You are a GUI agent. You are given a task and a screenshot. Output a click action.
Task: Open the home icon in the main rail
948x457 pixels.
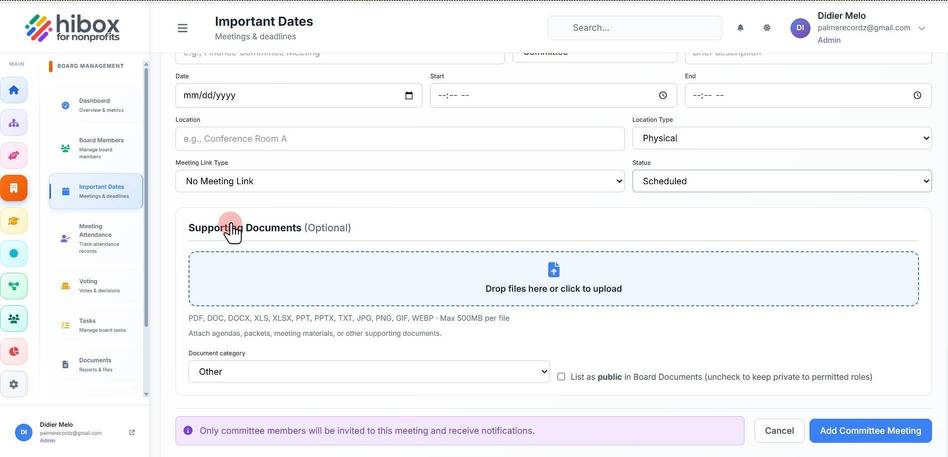pos(14,90)
